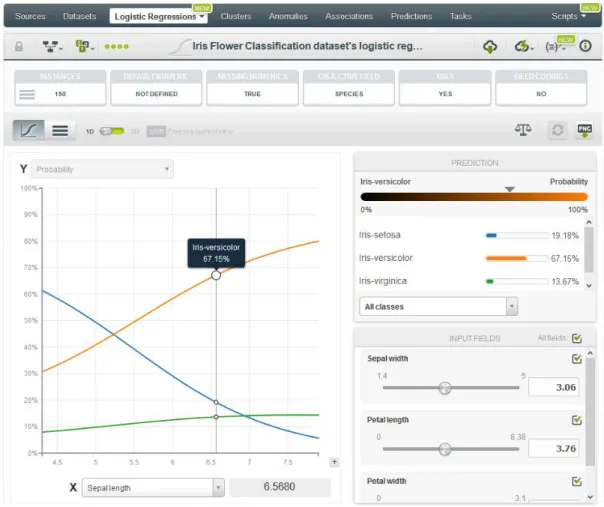Click the Field Codings NO box
This screenshot has width=604, height=507.
click(541, 88)
